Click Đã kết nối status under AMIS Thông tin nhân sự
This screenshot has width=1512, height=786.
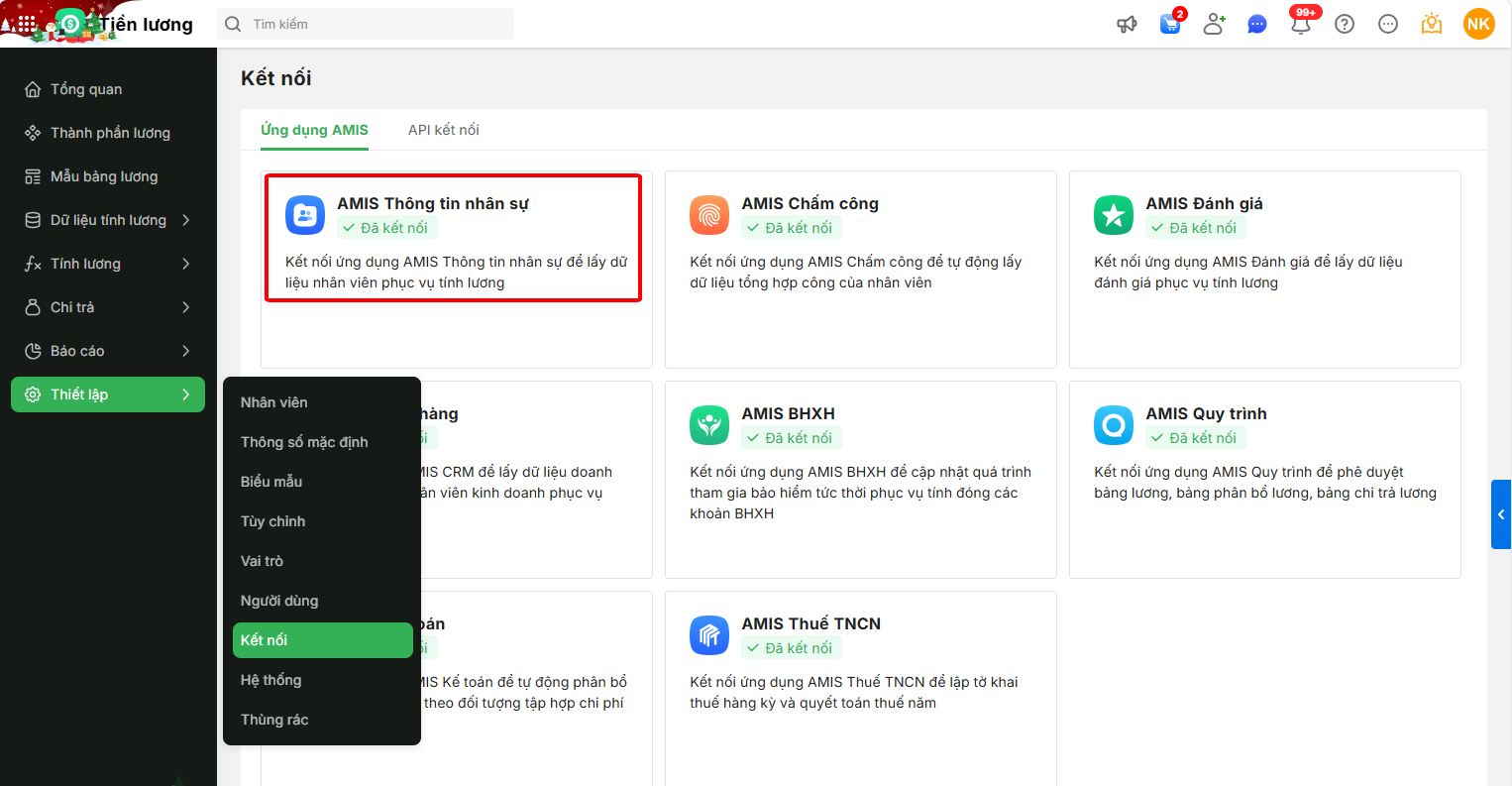(x=386, y=228)
